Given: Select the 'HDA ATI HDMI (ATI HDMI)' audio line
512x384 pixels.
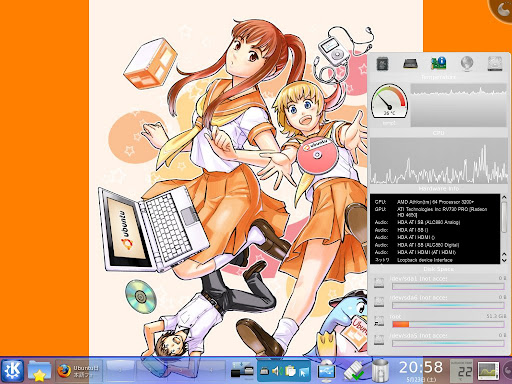Looking at the screenshot, I should [x=426, y=252].
